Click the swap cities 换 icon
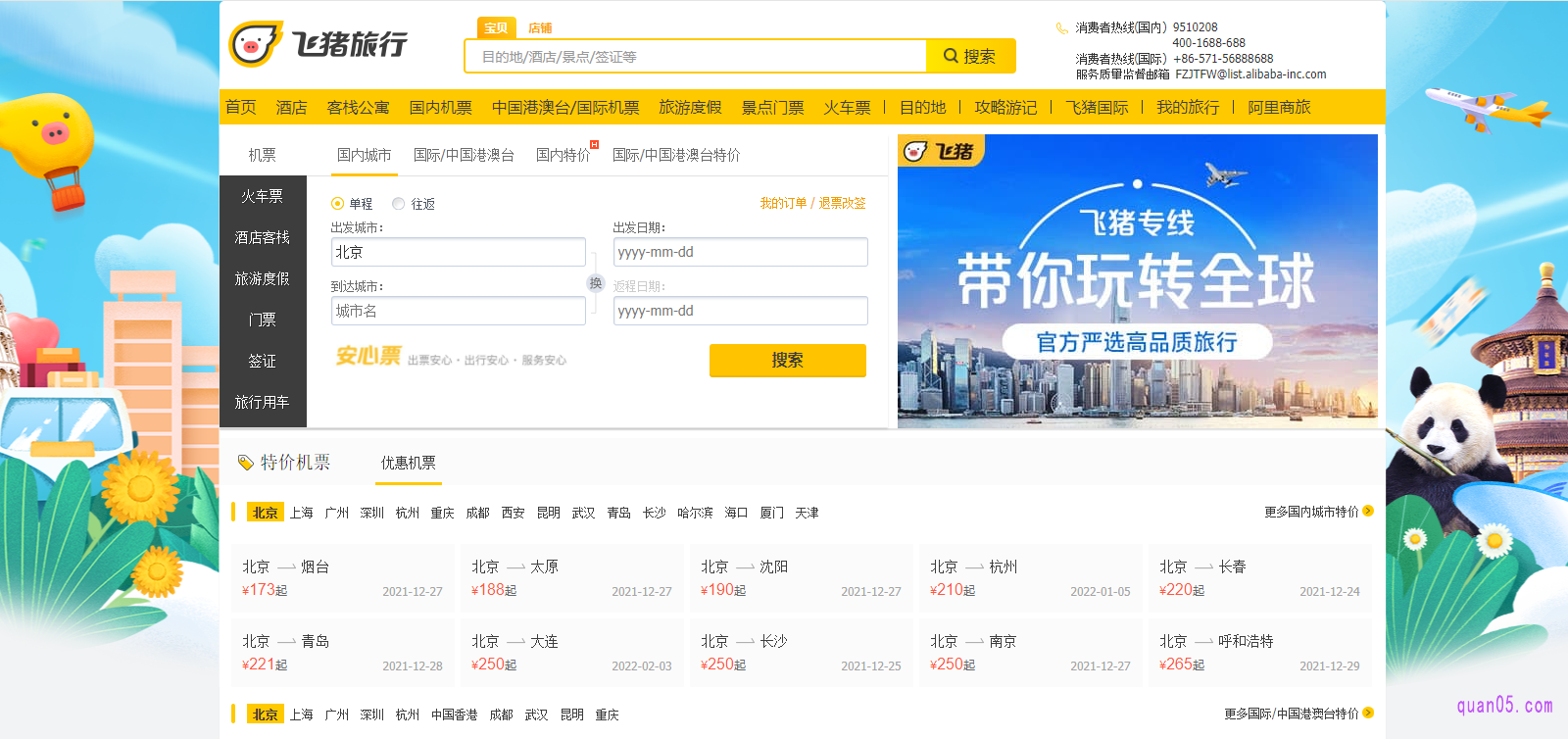The width and height of the screenshot is (1568, 739). pyautogui.click(x=596, y=283)
